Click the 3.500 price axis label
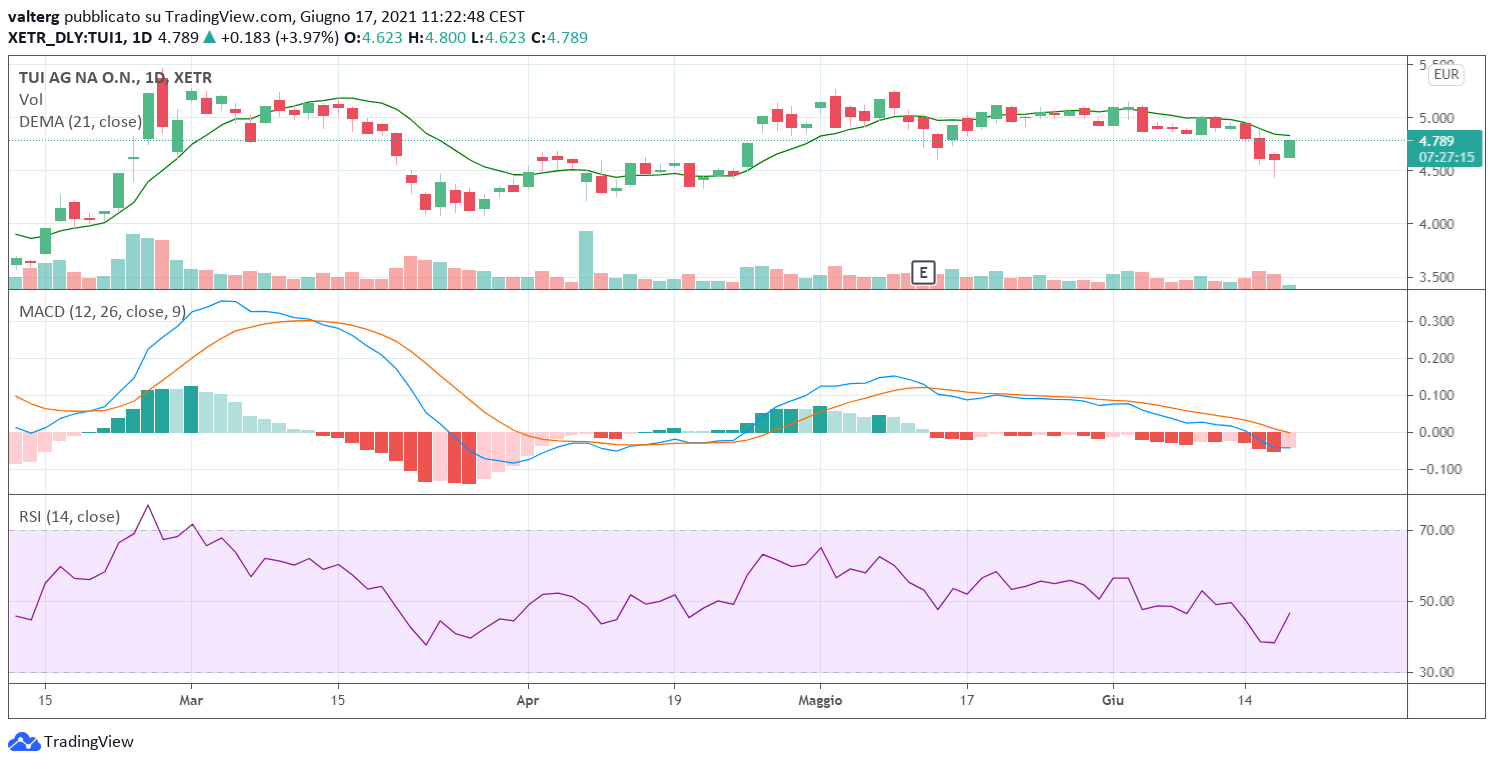Screen dimensions: 1494x765 point(1436,278)
